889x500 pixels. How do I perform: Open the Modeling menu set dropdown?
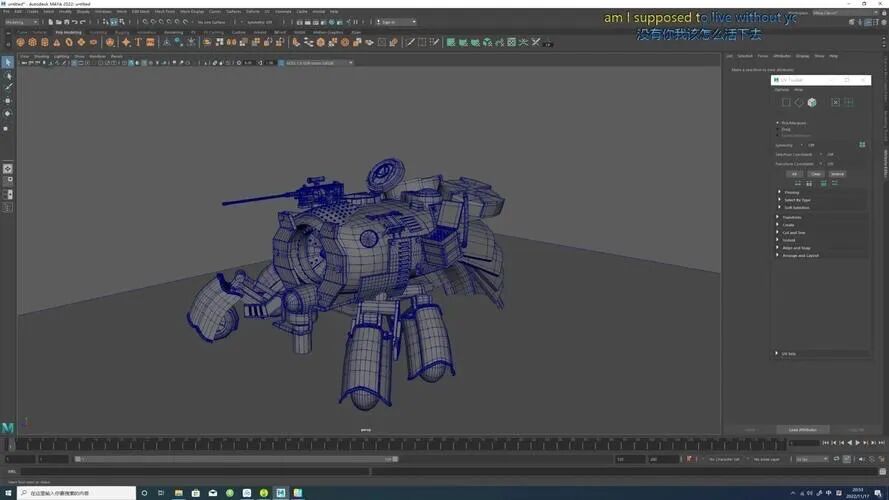tap(20, 21)
